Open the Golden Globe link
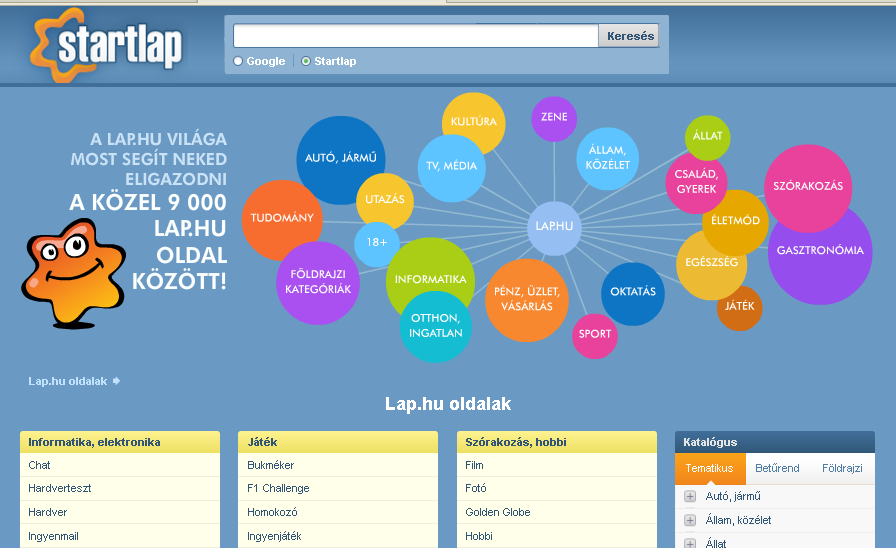The image size is (896, 548). (x=498, y=512)
